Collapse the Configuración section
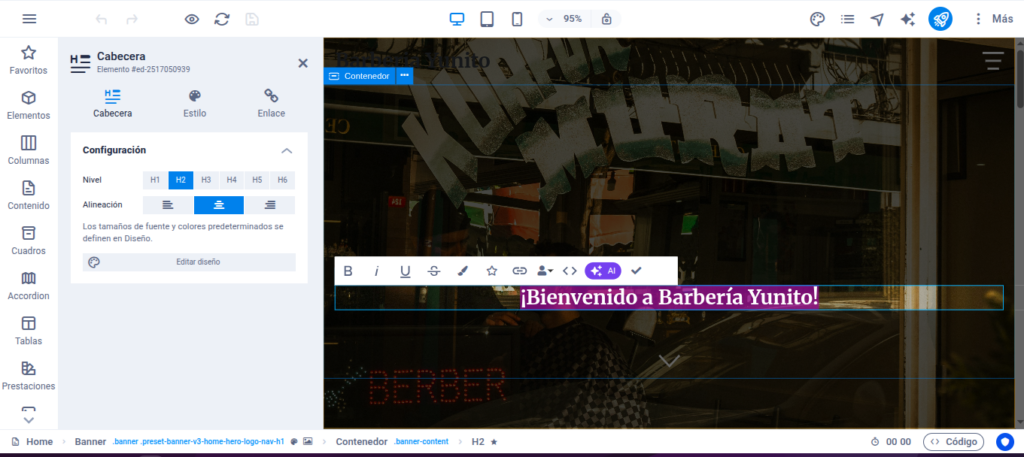The height and width of the screenshot is (457, 1024). [287, 150]
